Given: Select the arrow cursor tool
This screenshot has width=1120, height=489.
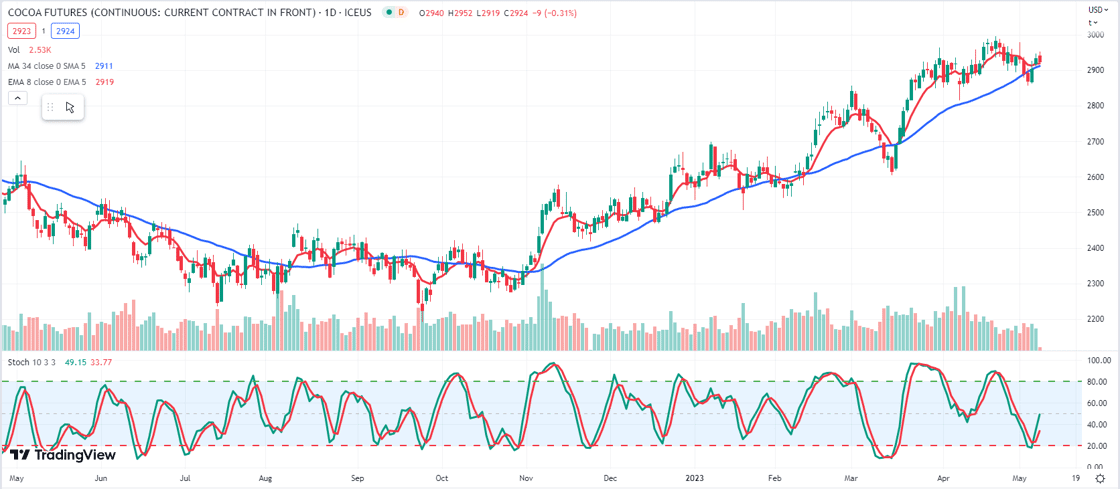Looking at the screenshot, I should [70, 107].
